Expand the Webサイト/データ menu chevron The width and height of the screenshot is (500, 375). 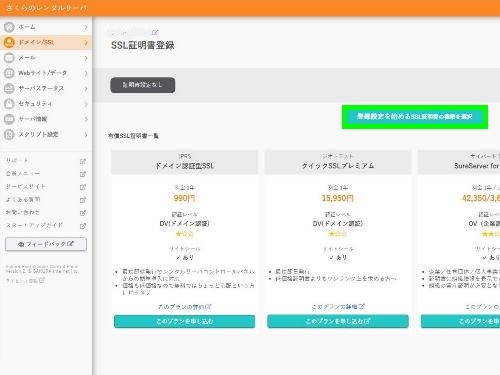click(x=86, y=73)
